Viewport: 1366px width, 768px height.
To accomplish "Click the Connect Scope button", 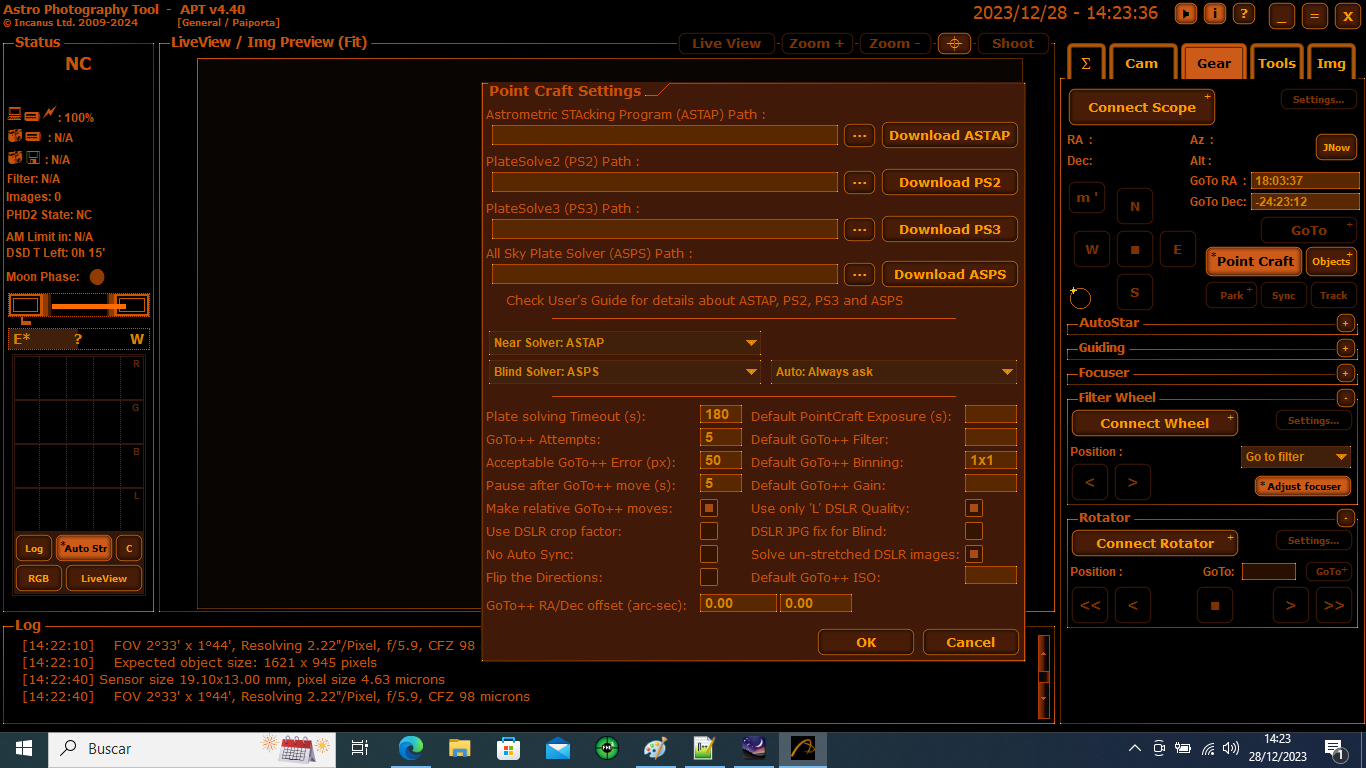I will pos(1142,107).
